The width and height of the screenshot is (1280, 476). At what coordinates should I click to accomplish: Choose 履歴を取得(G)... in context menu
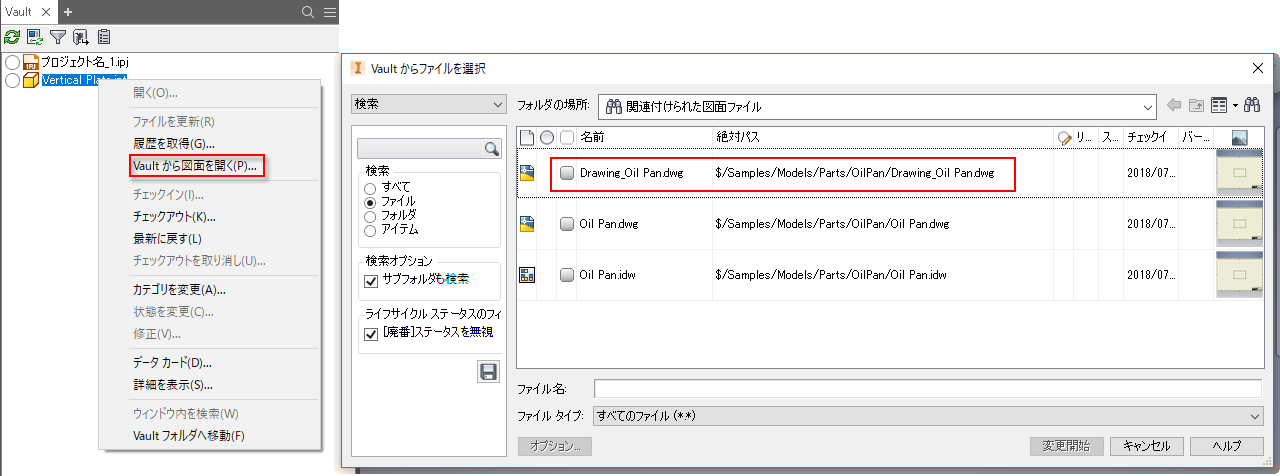[174, 144]
